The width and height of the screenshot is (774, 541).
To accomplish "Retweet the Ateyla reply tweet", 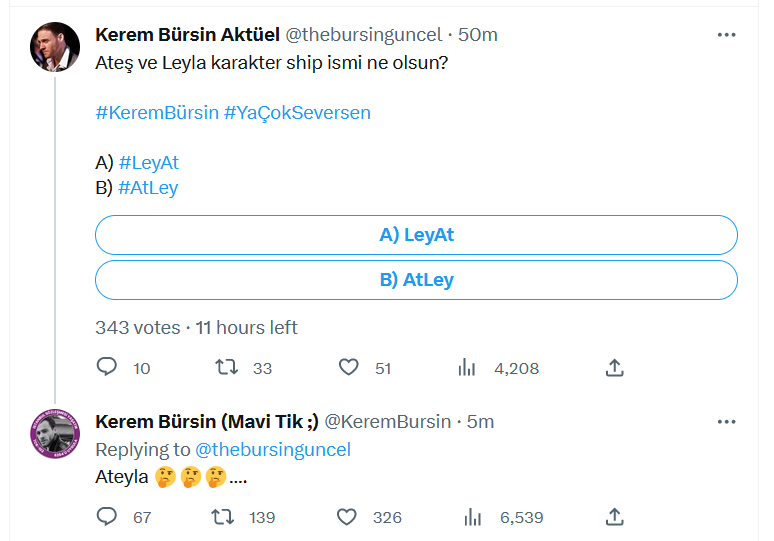I will click(x=227, y=517).
